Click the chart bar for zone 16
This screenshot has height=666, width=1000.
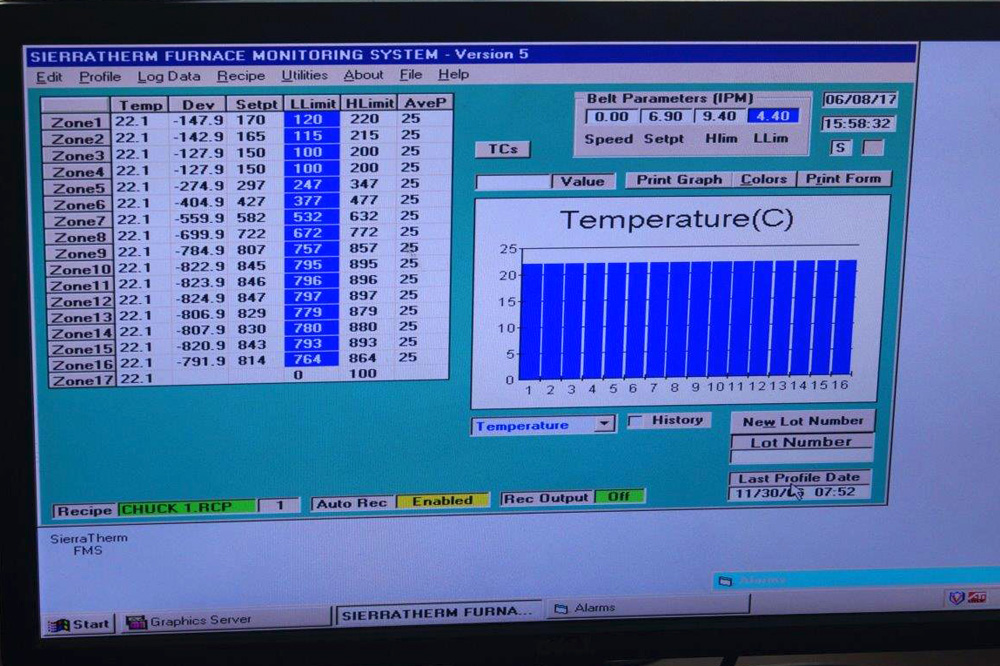coord(846,317)
